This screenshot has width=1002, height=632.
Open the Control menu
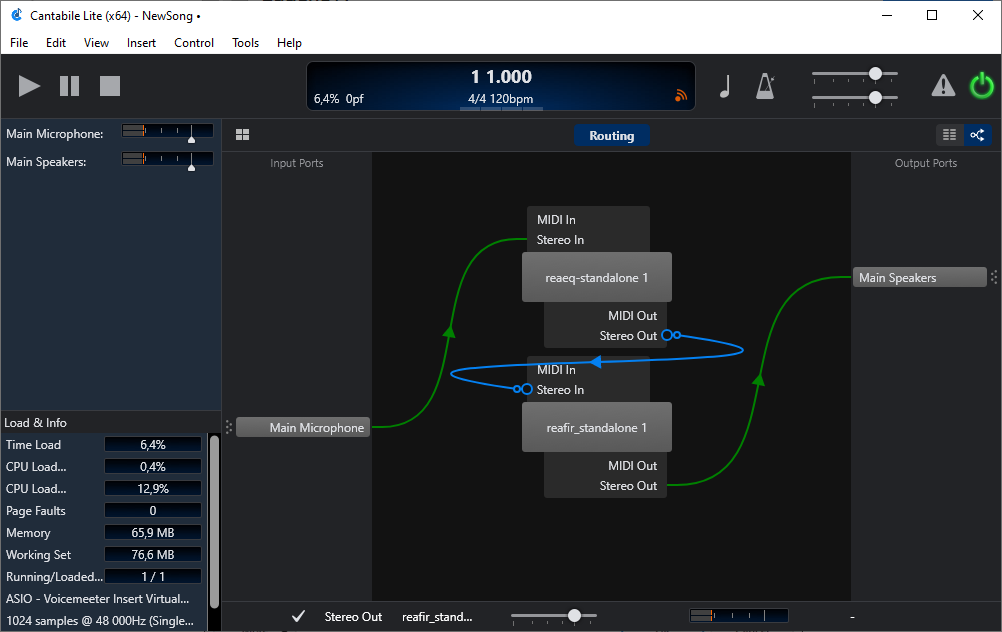click(x=194, y=43)
